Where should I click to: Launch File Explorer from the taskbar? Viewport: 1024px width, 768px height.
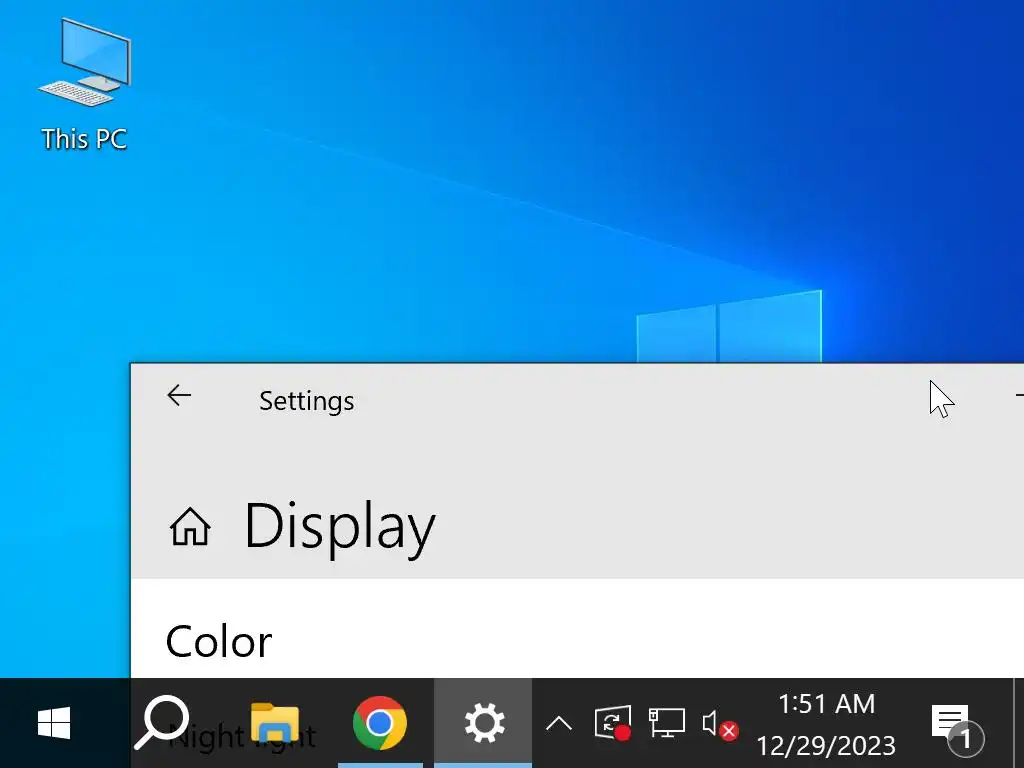tap(275, 723)
